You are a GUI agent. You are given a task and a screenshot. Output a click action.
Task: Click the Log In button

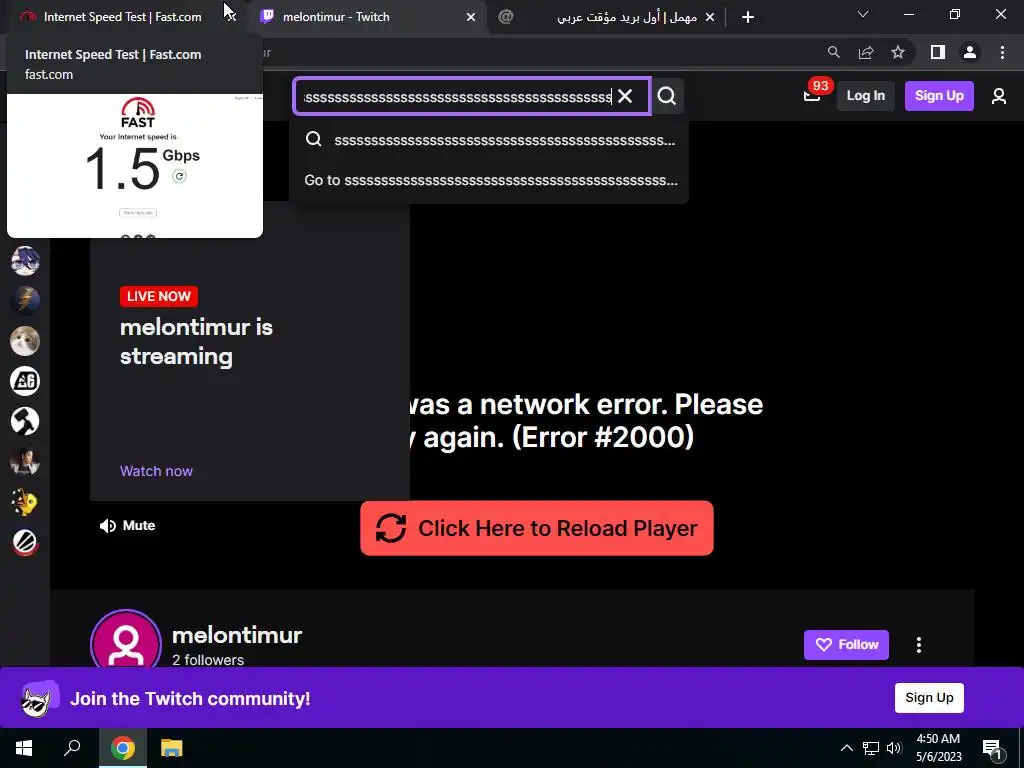tap(865, 95)
